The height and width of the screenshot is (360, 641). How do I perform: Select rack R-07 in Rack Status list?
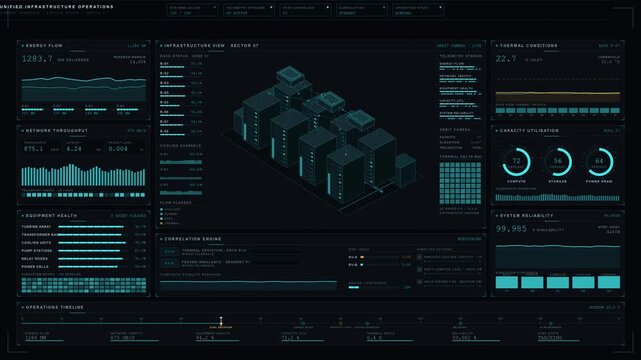181,123
